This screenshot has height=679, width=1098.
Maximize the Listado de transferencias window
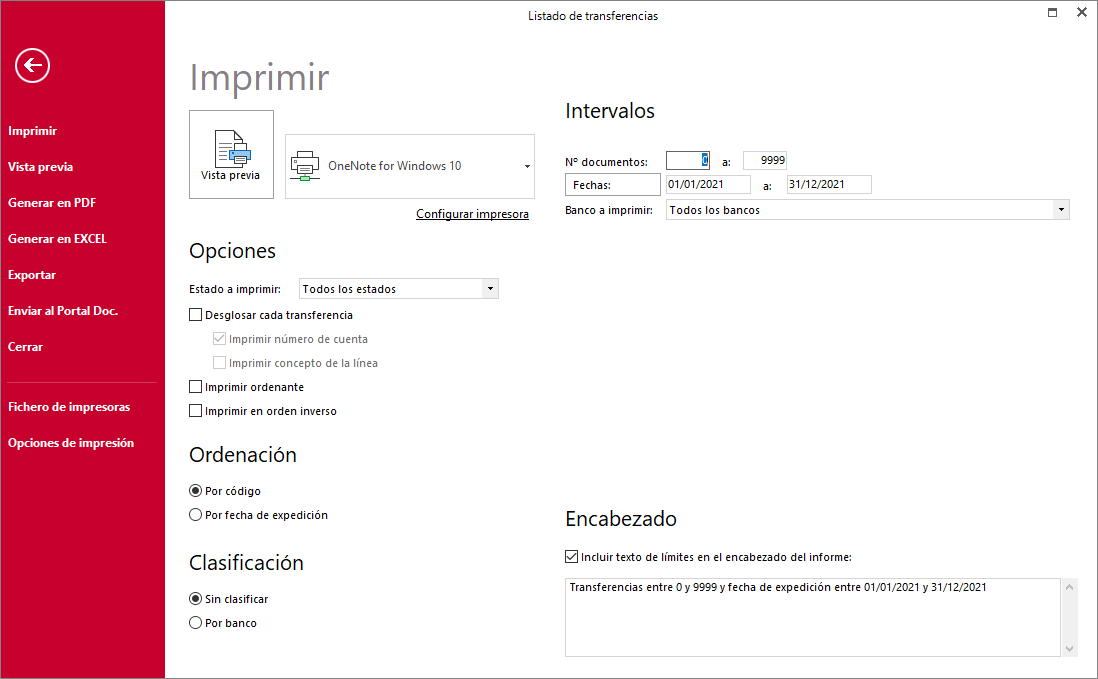[x=1052, y=13]
